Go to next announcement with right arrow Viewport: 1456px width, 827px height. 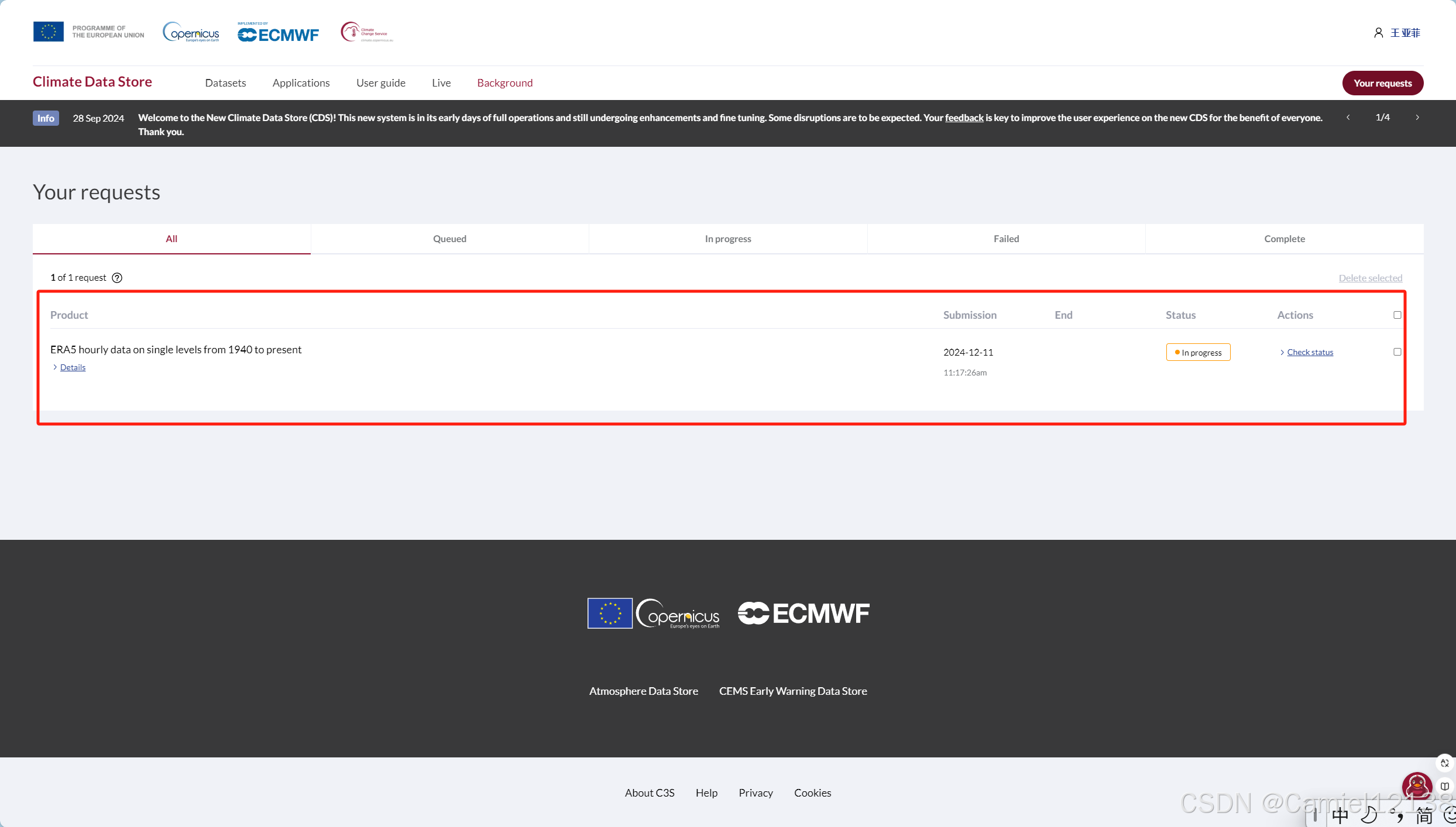pos(1417,118)
